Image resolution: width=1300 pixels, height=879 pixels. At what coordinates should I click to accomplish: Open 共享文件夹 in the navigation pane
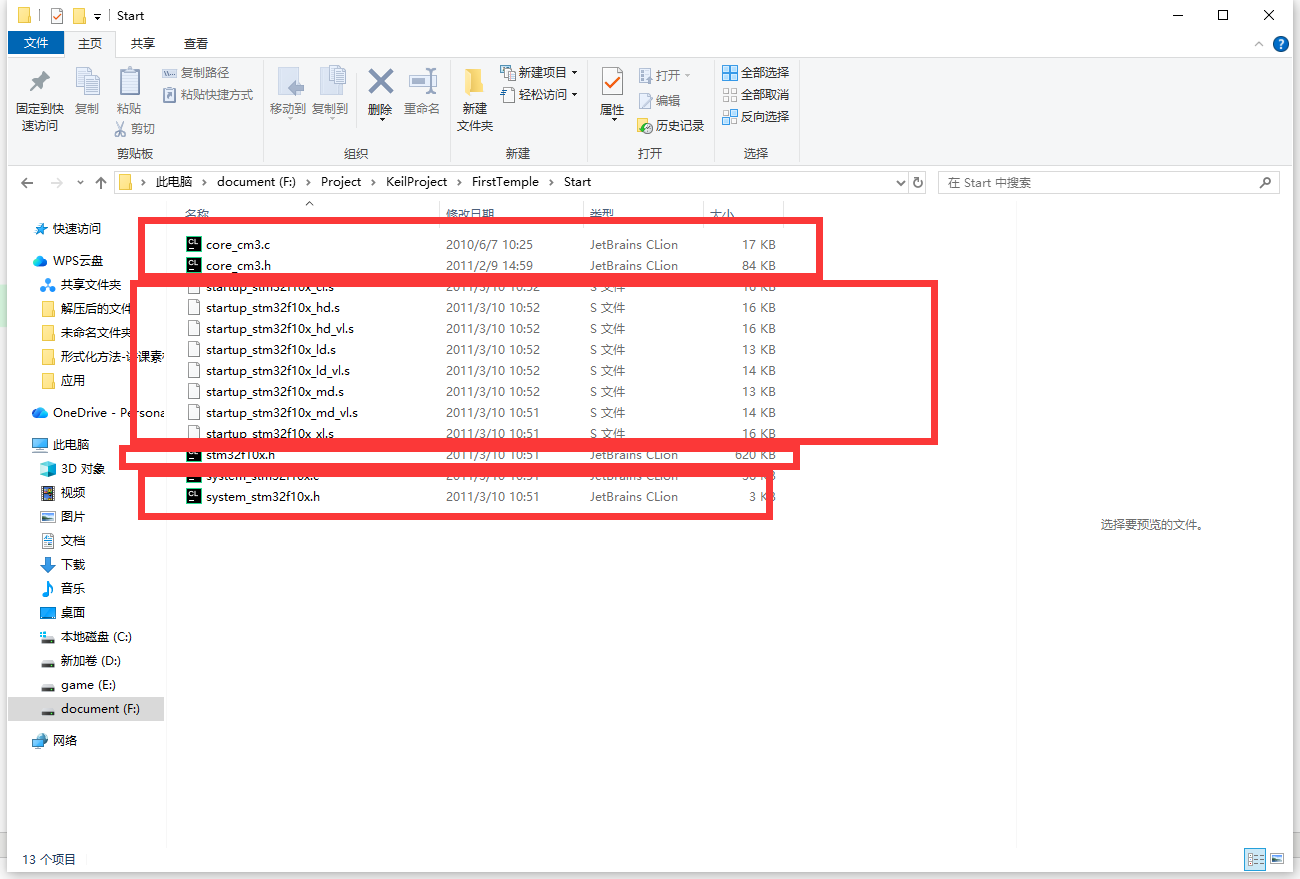pyautogui.click(x=90, y=285)
